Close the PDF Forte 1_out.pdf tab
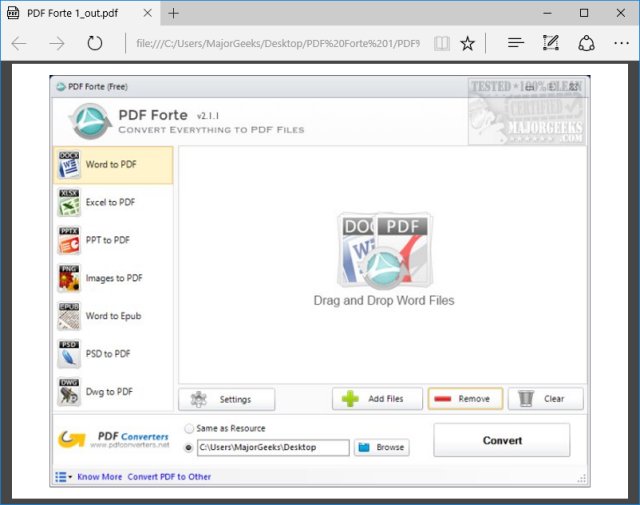640x505 pixels. (148, 13)
